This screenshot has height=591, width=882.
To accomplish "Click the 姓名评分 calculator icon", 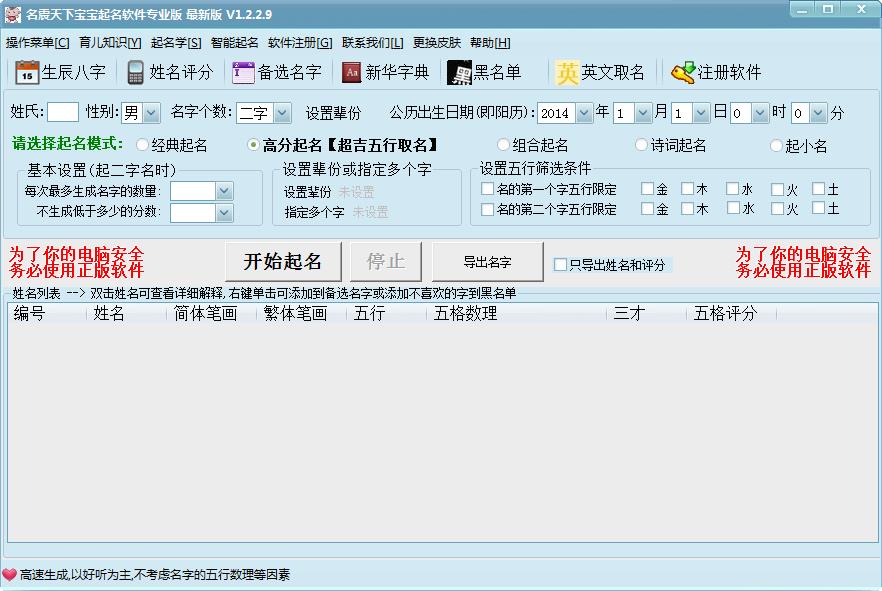I will pyautogui.click(x=135, y=73).
